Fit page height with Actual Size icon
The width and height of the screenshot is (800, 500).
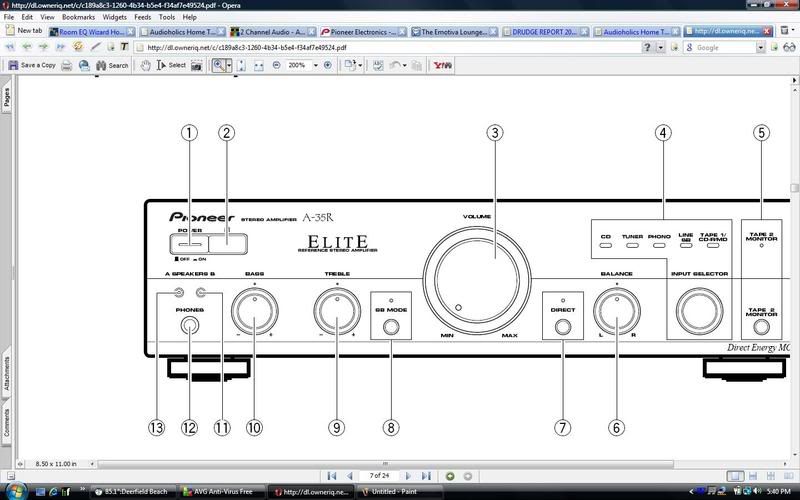click(242, 65)
